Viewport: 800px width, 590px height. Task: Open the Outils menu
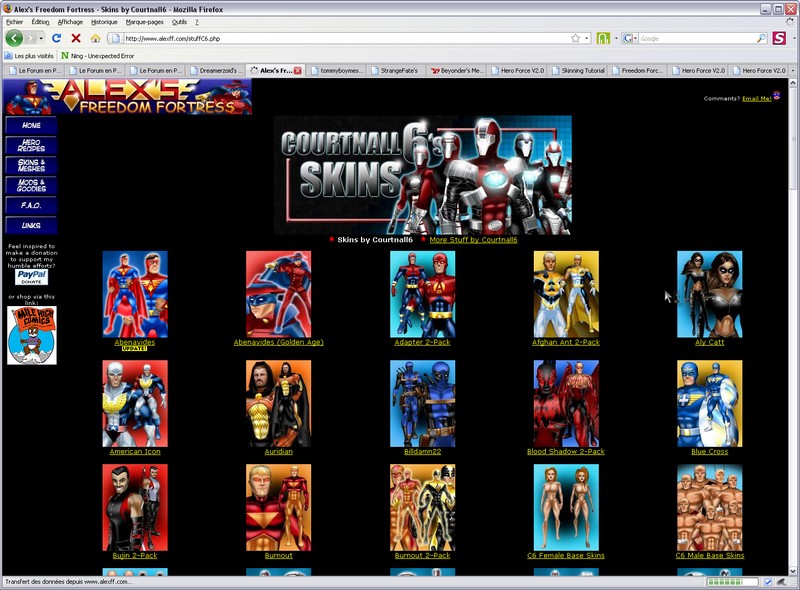pyautogui.click(x=179, y=22)
